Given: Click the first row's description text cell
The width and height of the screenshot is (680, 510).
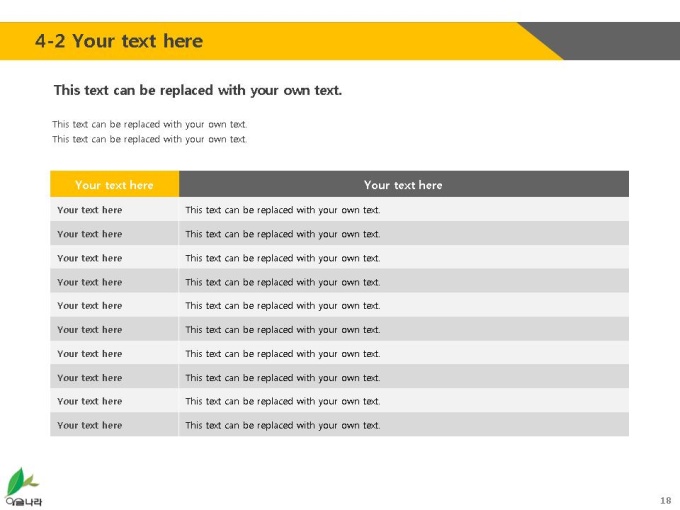Looking at the screenshot, I should [x=404, y=210].
